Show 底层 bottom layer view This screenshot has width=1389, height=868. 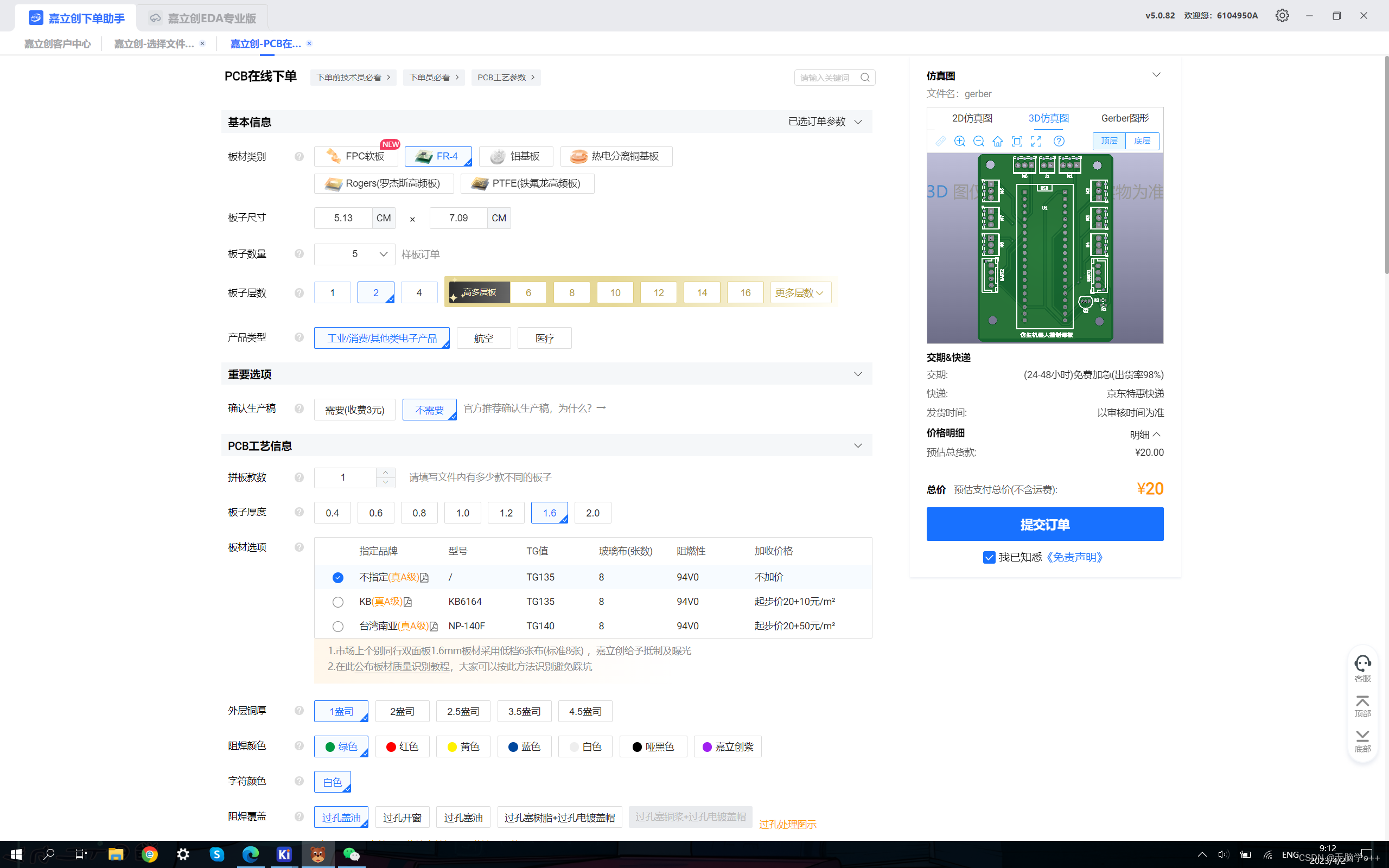pyautogui.click(x=1142, y=141)
